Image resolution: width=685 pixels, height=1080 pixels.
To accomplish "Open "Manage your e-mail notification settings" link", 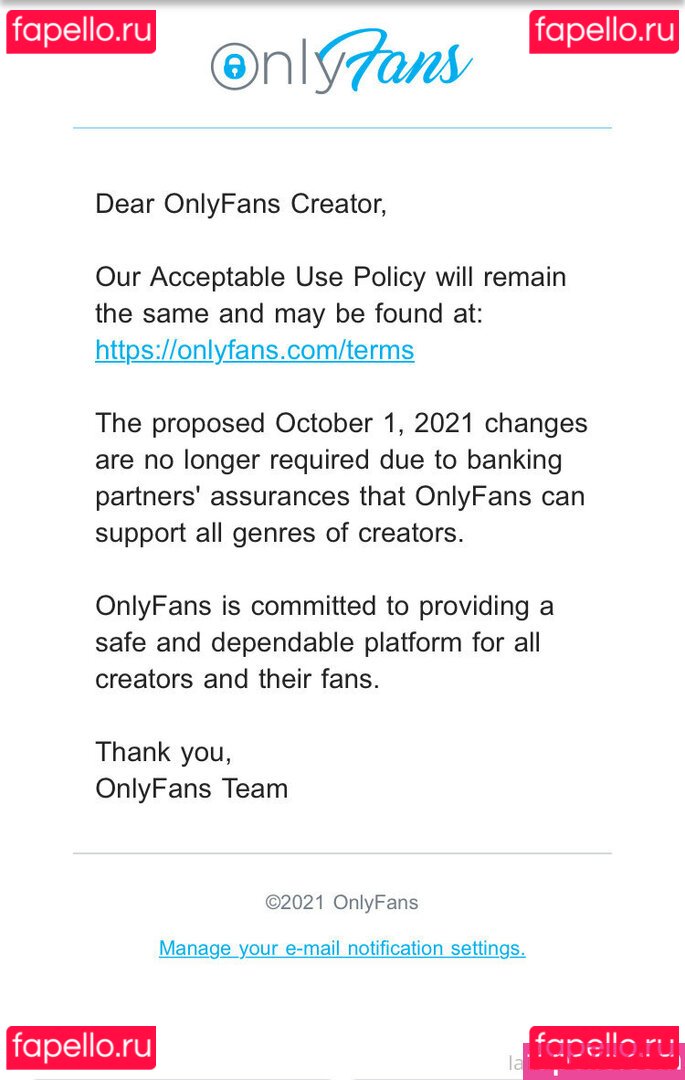I will [342, 948].
